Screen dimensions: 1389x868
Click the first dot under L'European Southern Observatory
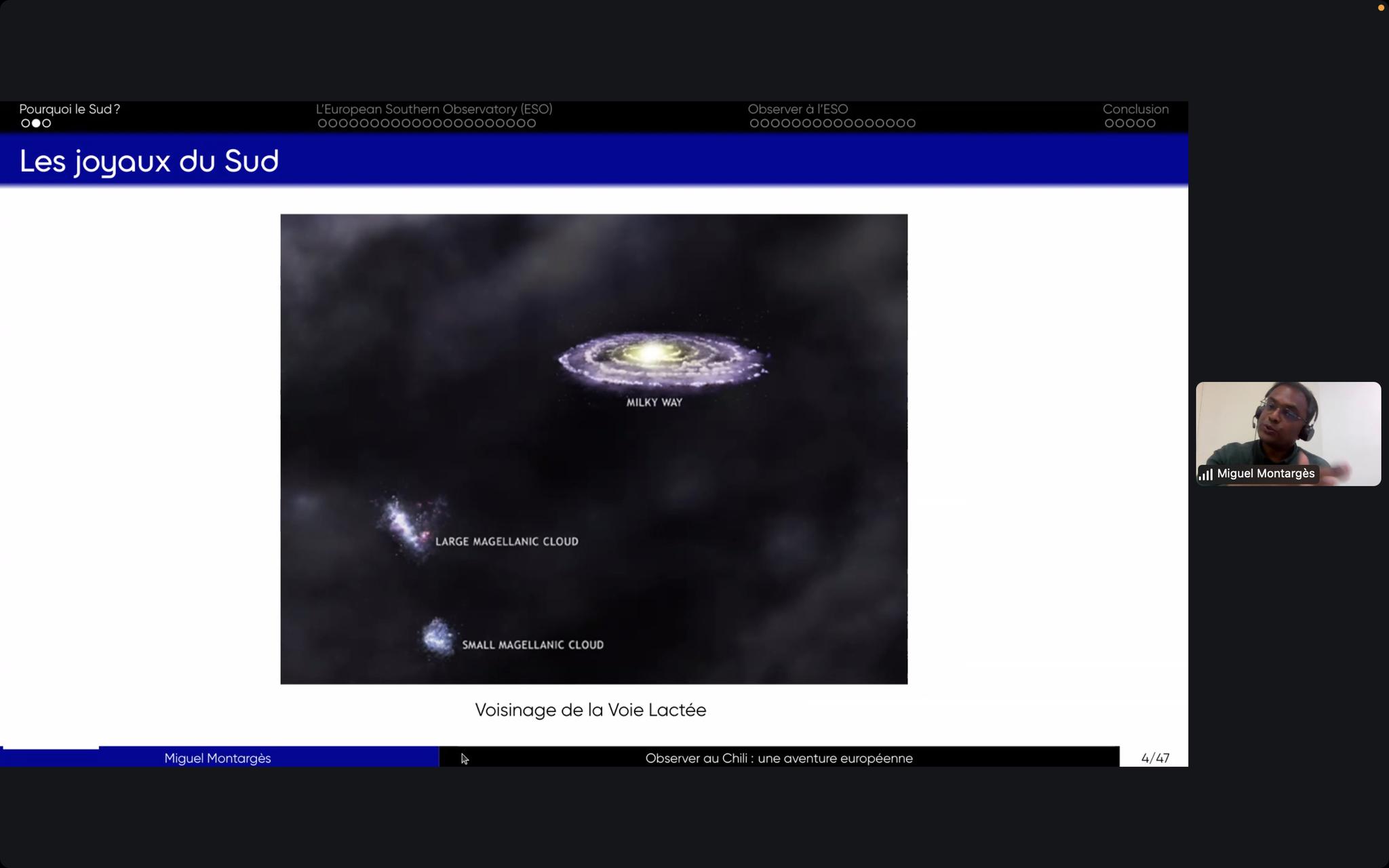pos(322,123)
